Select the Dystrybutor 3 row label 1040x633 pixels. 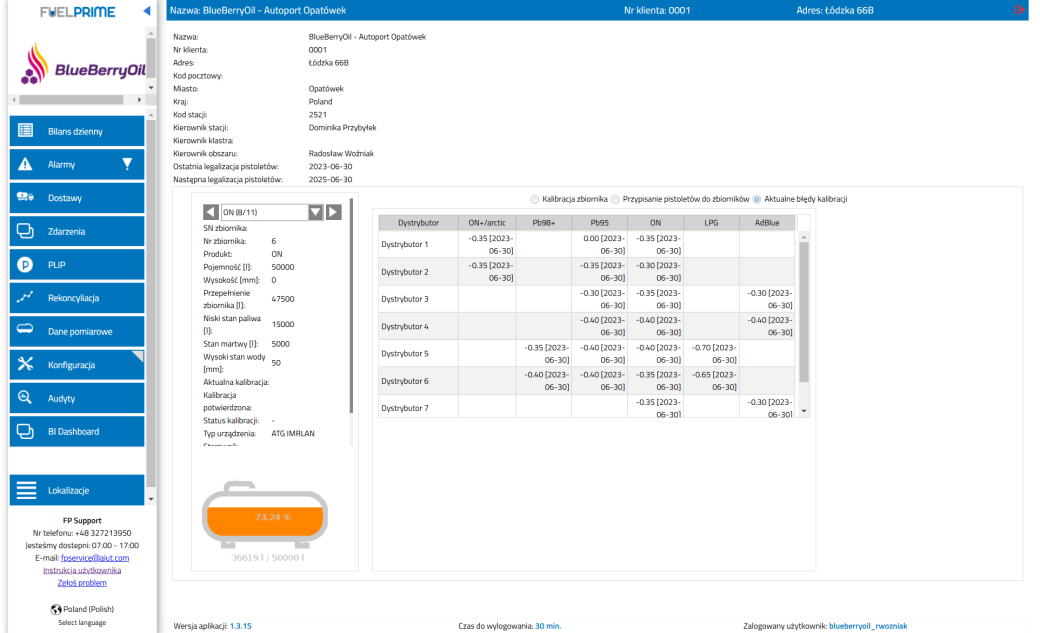pyautogui.click(x=405, y=299)
